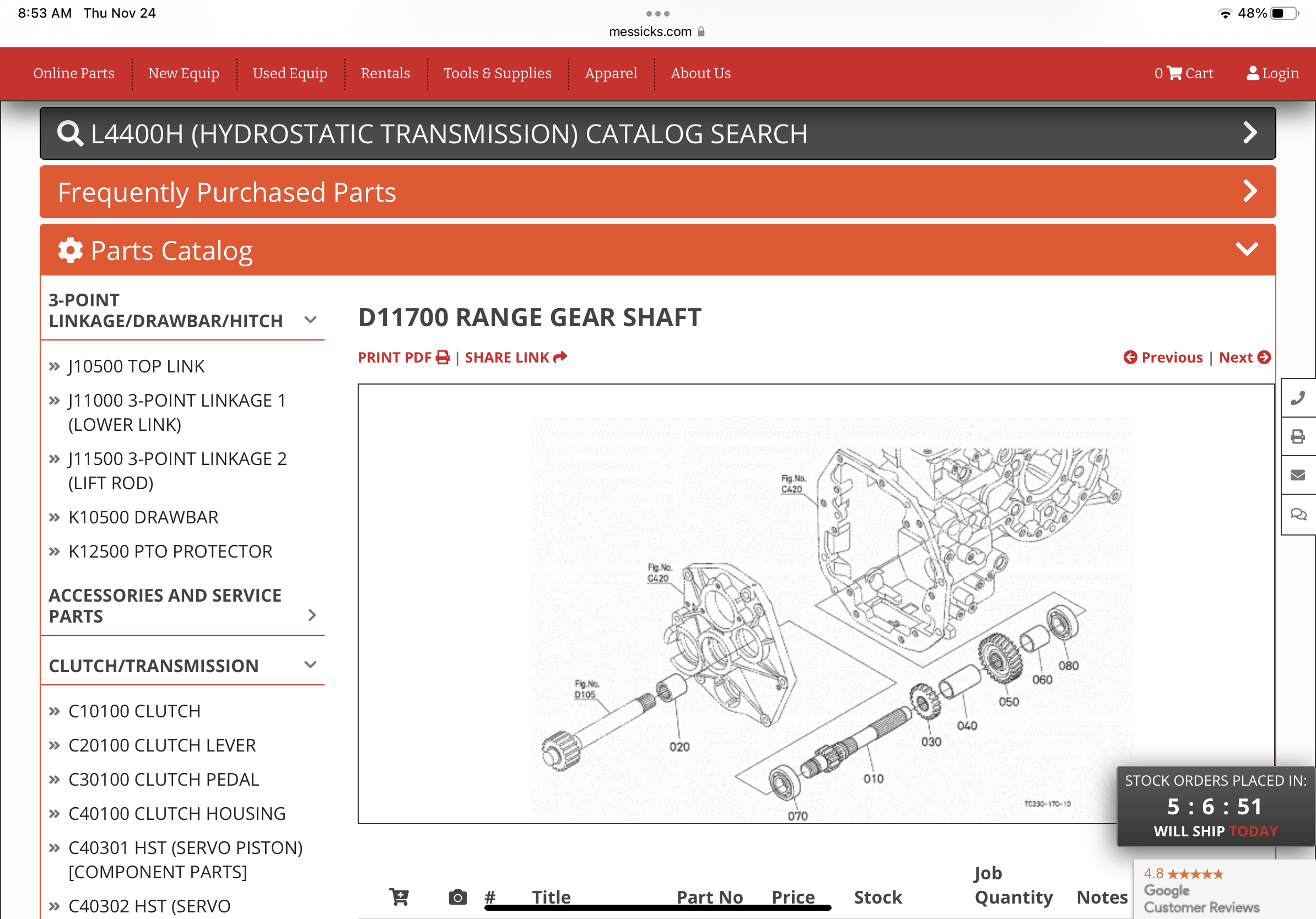Click the cart icon in the parts table header
1316x919 pixels.
click(x=399, y=896)
